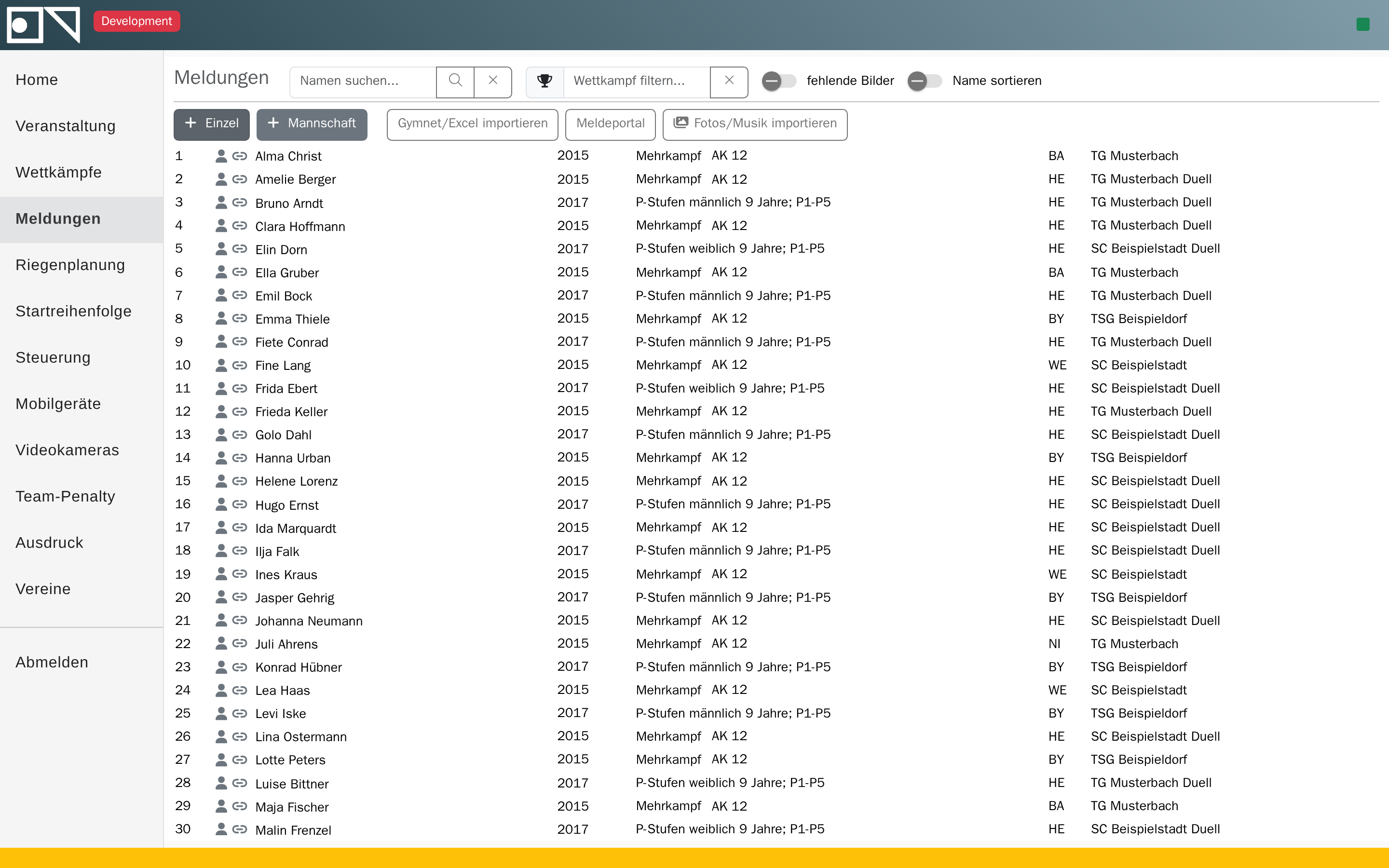Click the search magnifier icon button

(455, 81)
